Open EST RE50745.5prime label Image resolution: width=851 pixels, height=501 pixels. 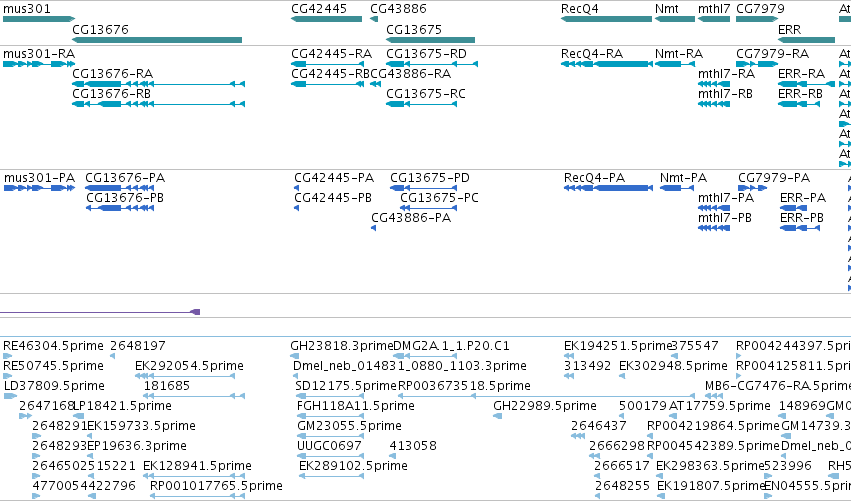coord(53,366)
